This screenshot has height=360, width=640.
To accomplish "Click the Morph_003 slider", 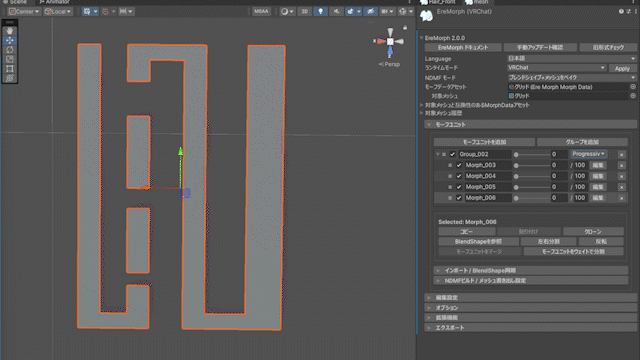I will [532, 165].
